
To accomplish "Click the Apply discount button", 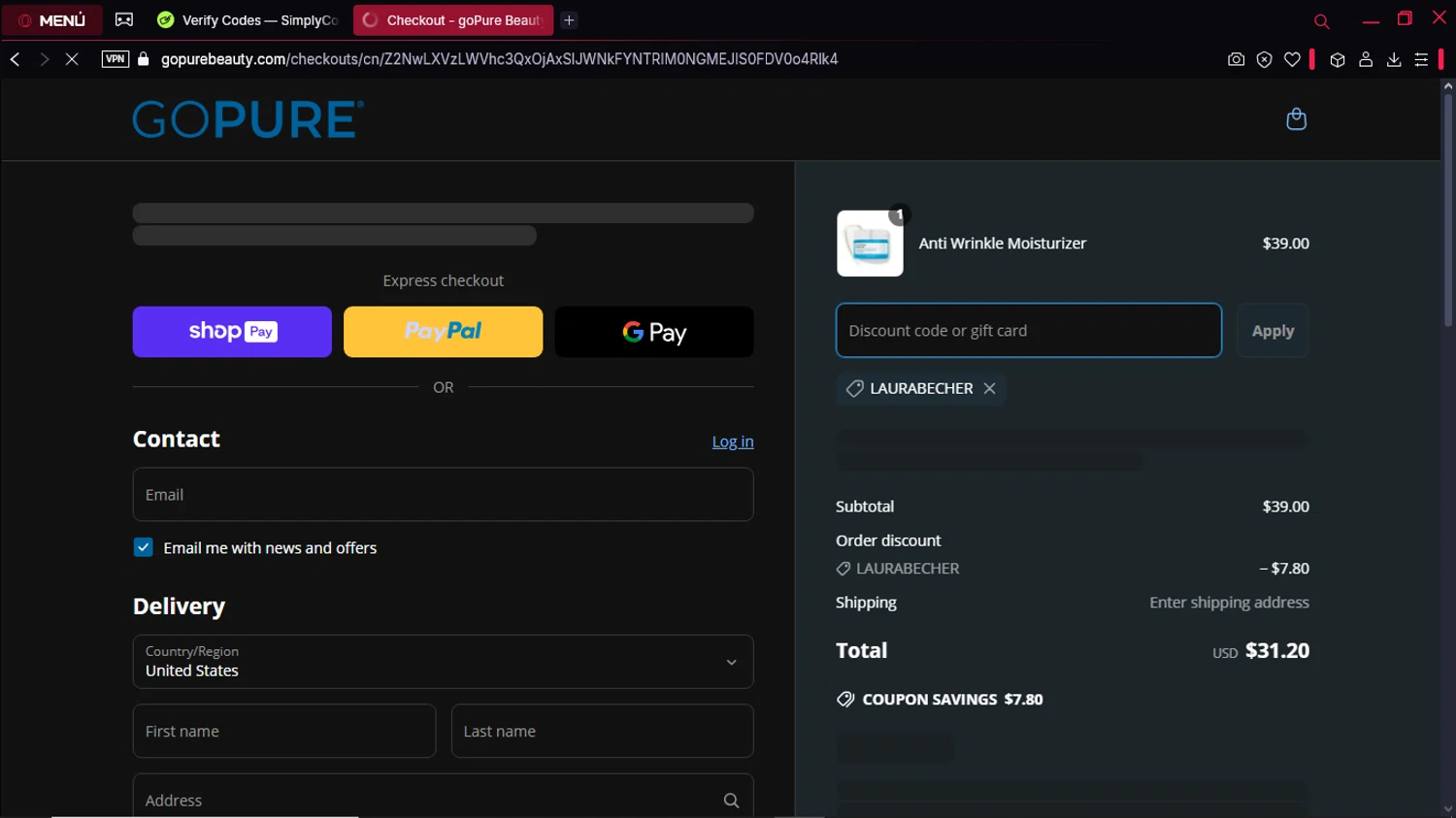I will (1273, 331).
